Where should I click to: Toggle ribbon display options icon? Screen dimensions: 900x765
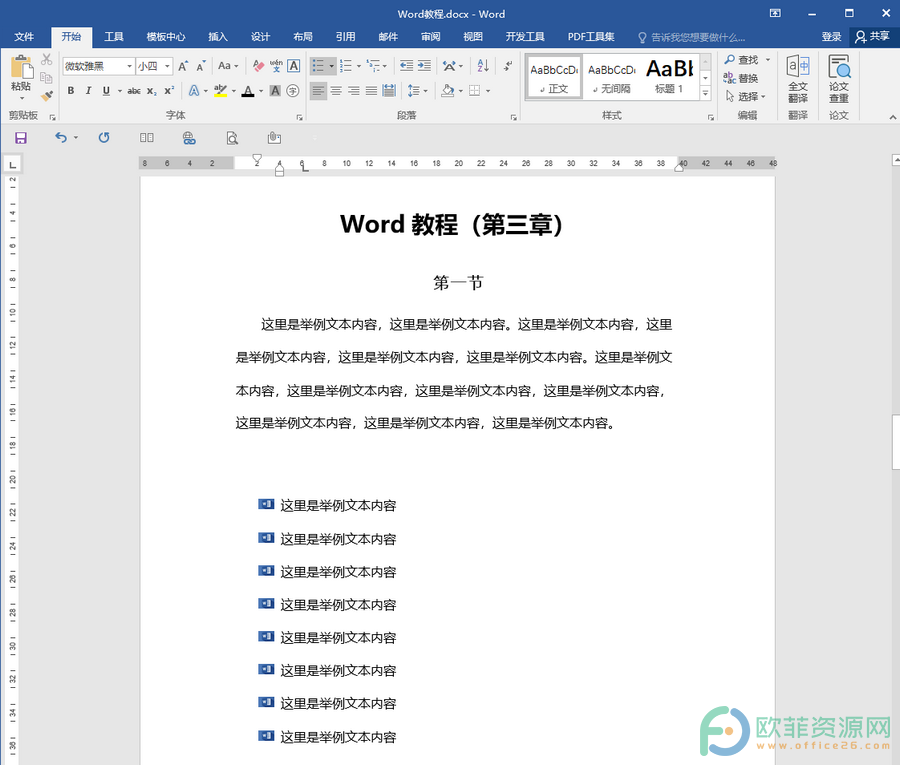coord(775,14)
